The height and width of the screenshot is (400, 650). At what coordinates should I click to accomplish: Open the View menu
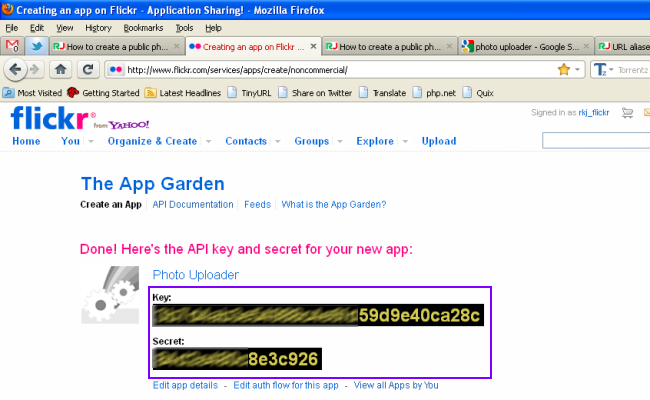pos(65,28)
